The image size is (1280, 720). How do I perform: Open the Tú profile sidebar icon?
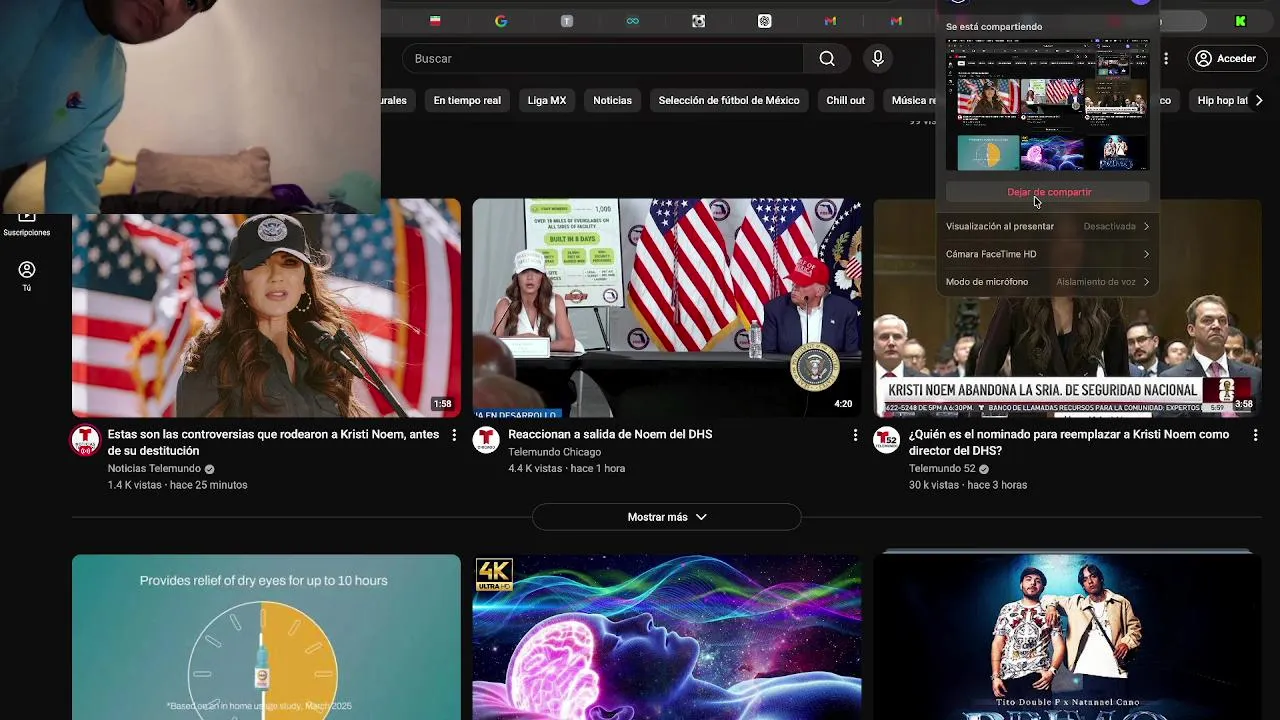click(x=27, y=276)
